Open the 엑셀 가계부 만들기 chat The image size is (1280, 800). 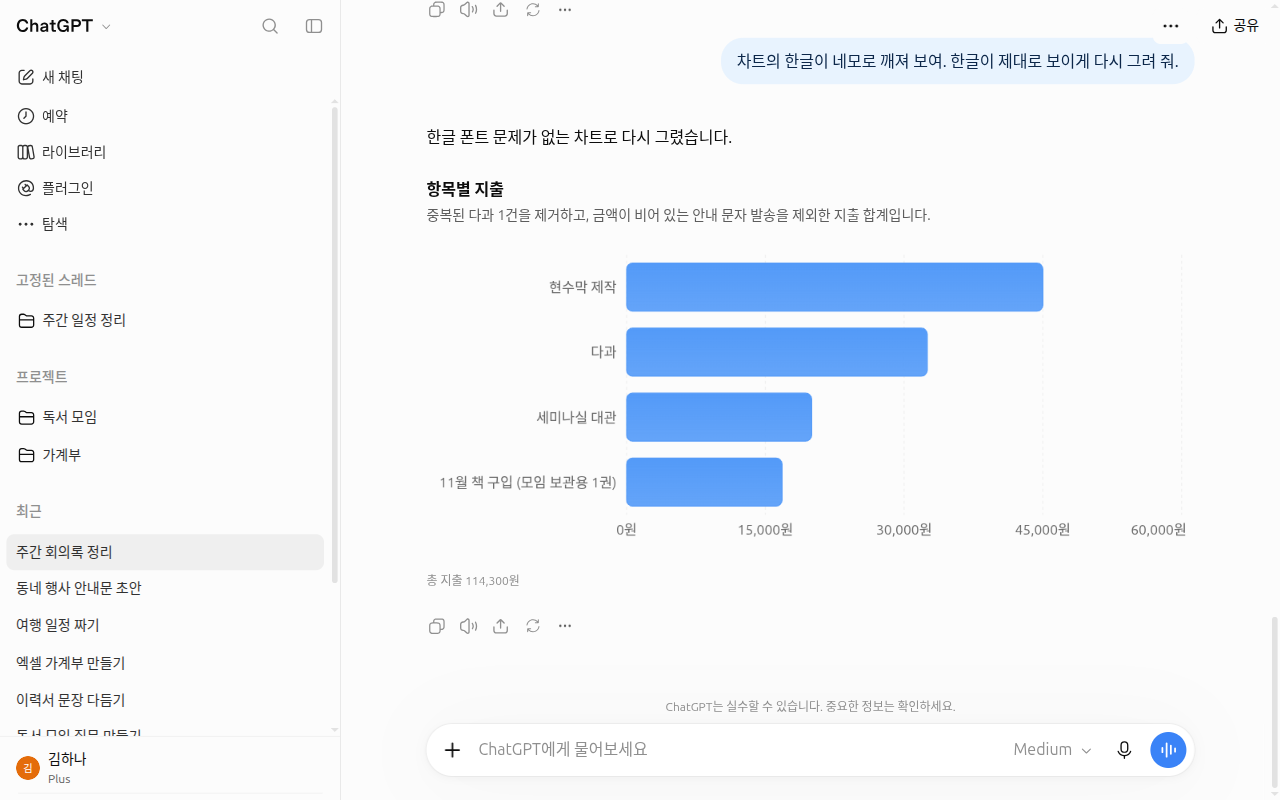click(x=165, y=663)
